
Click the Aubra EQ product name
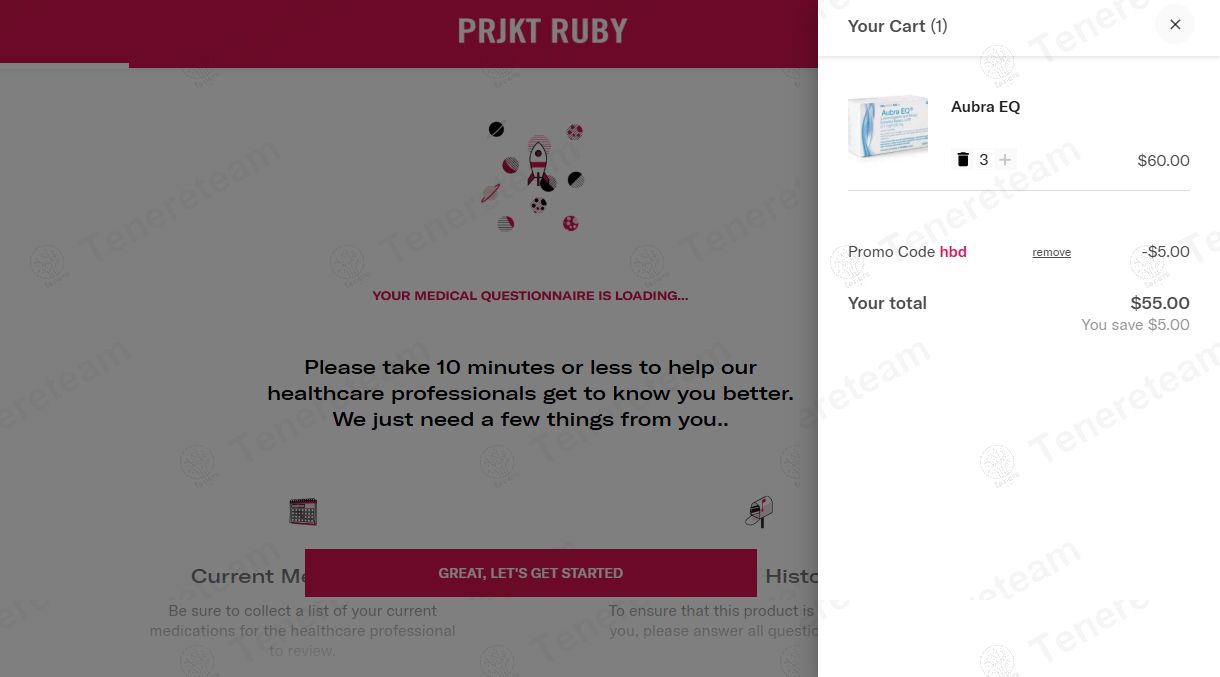985,107
